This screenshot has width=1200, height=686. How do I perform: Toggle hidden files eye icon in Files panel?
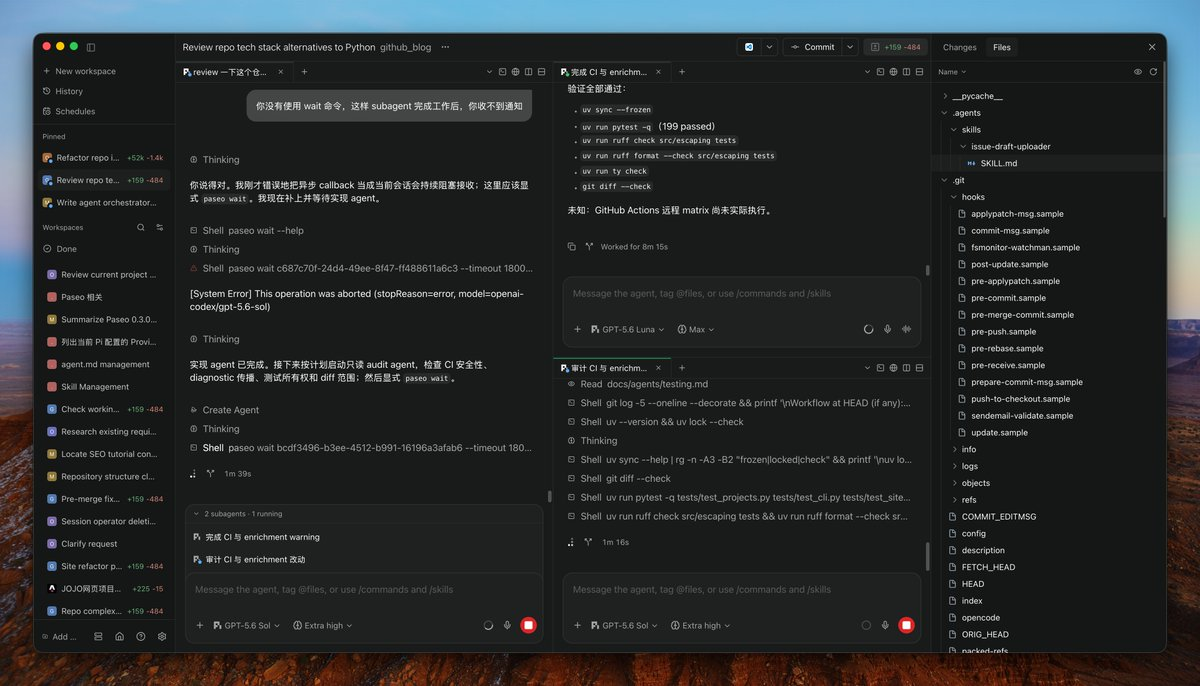pos(1138,72)
